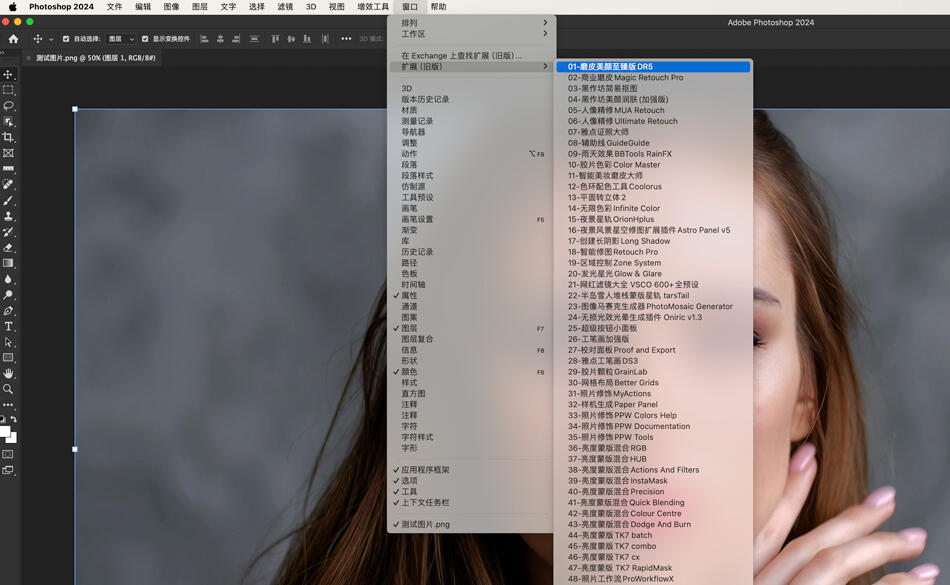Toggle 显示变换控件 checkbox
Screen dimensions: 950x585
[145, 39]
